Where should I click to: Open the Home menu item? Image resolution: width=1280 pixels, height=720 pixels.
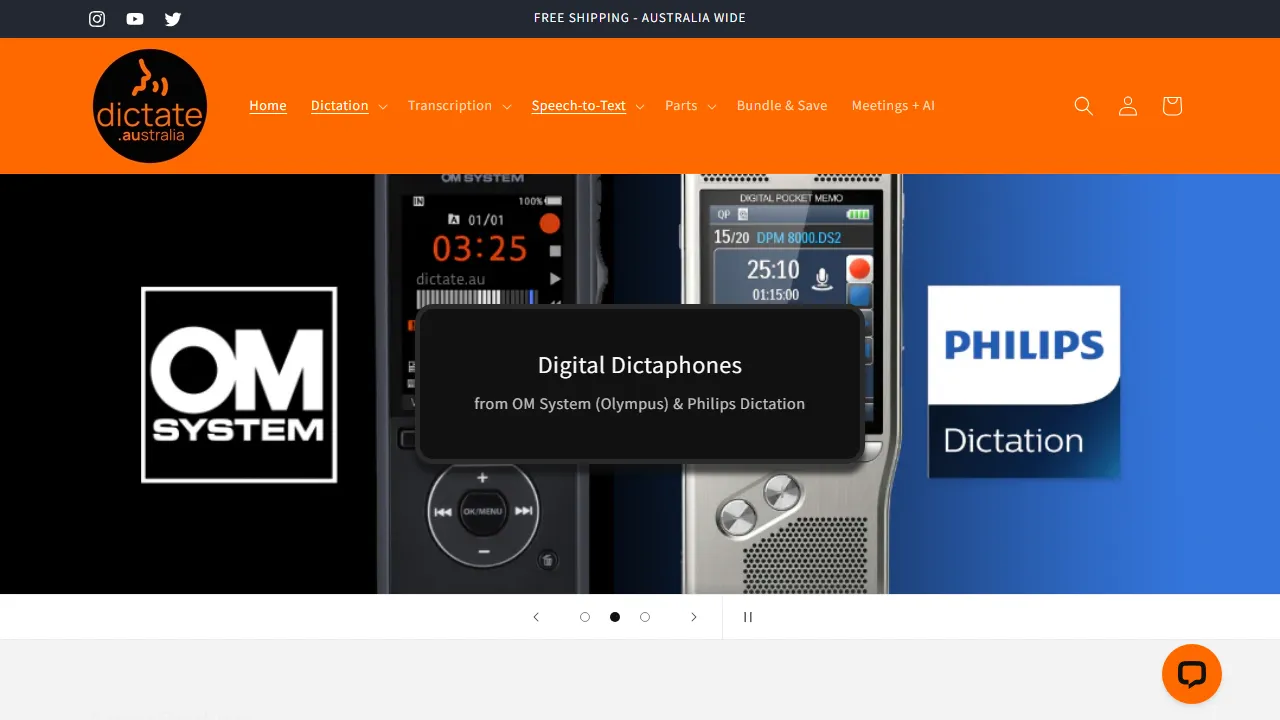pyautogui.click(x=267, y=105)
